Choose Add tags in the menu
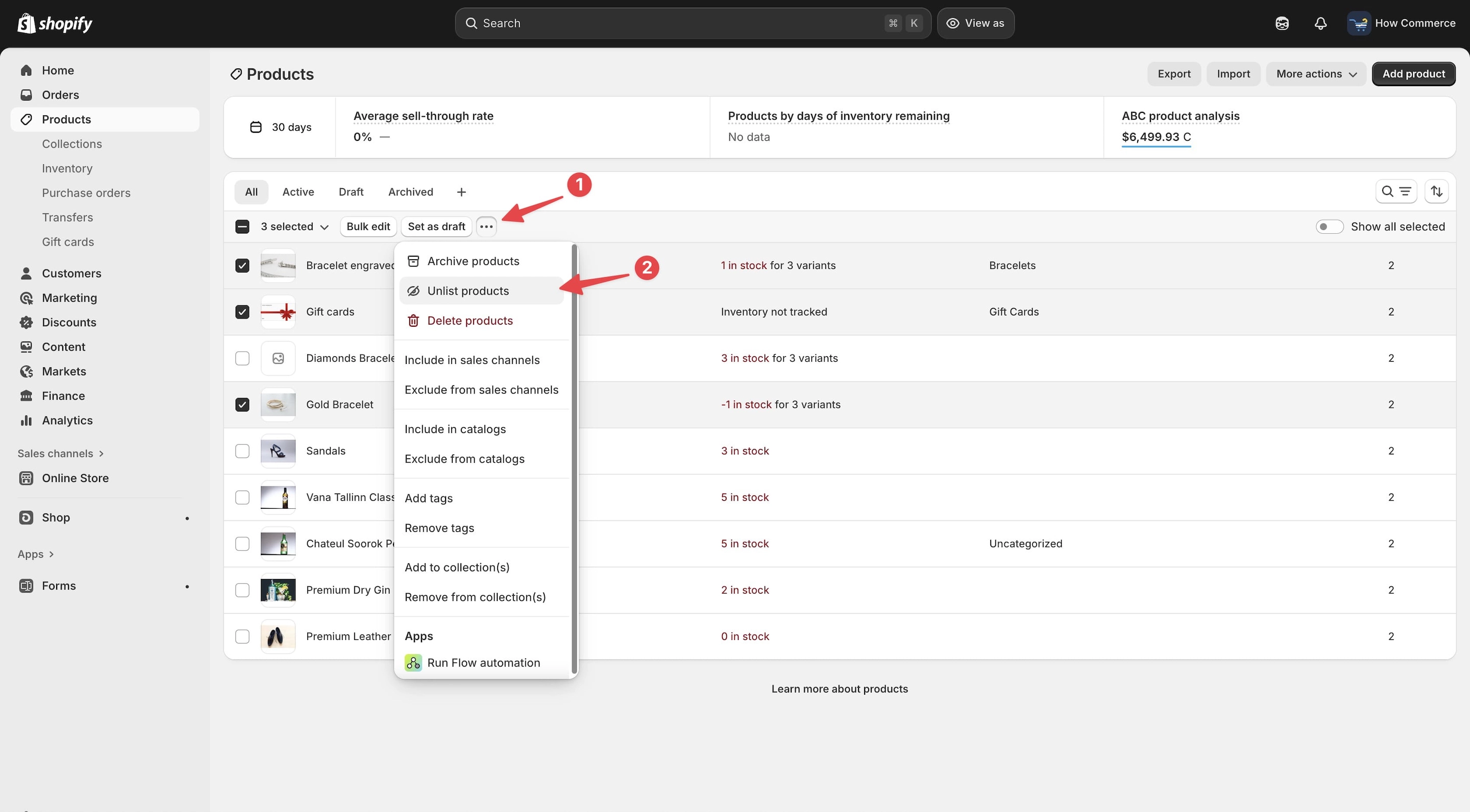 click(x=482, y=498)
